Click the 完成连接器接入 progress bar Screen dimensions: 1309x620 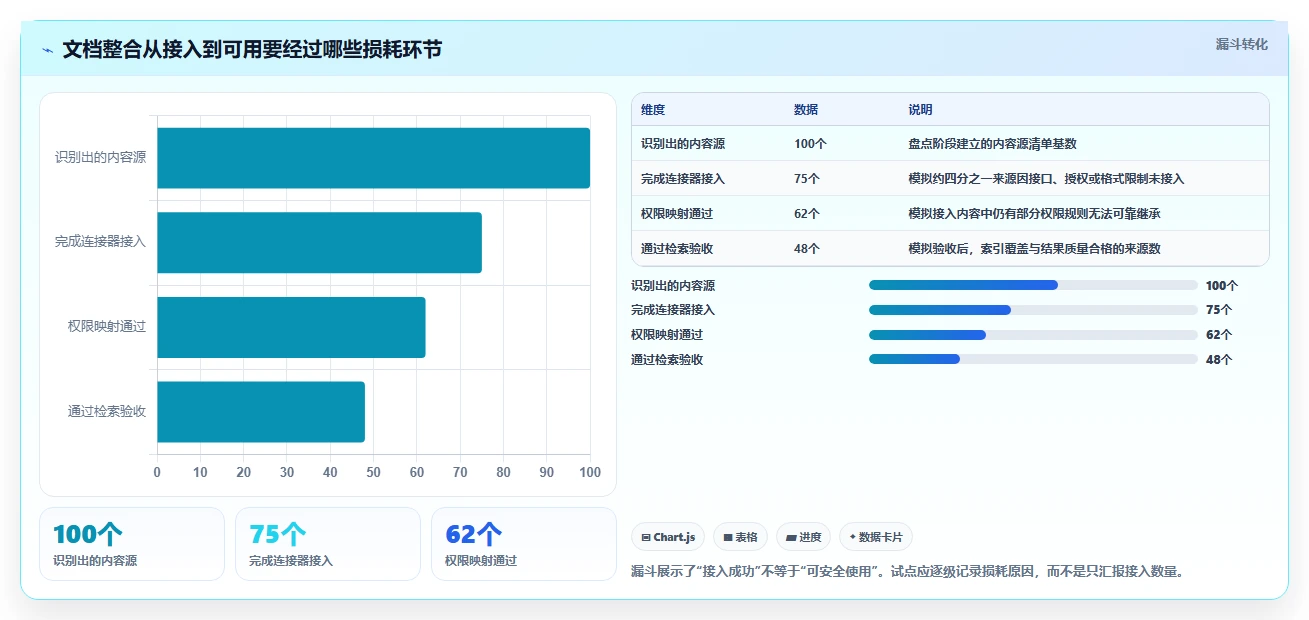pyautogui.click(x=1033, y=310)
